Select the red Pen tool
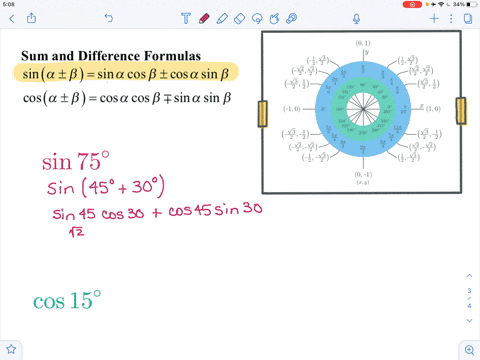Image resolution: width=480 pixels, height=360 pixels. click(204, 18)
